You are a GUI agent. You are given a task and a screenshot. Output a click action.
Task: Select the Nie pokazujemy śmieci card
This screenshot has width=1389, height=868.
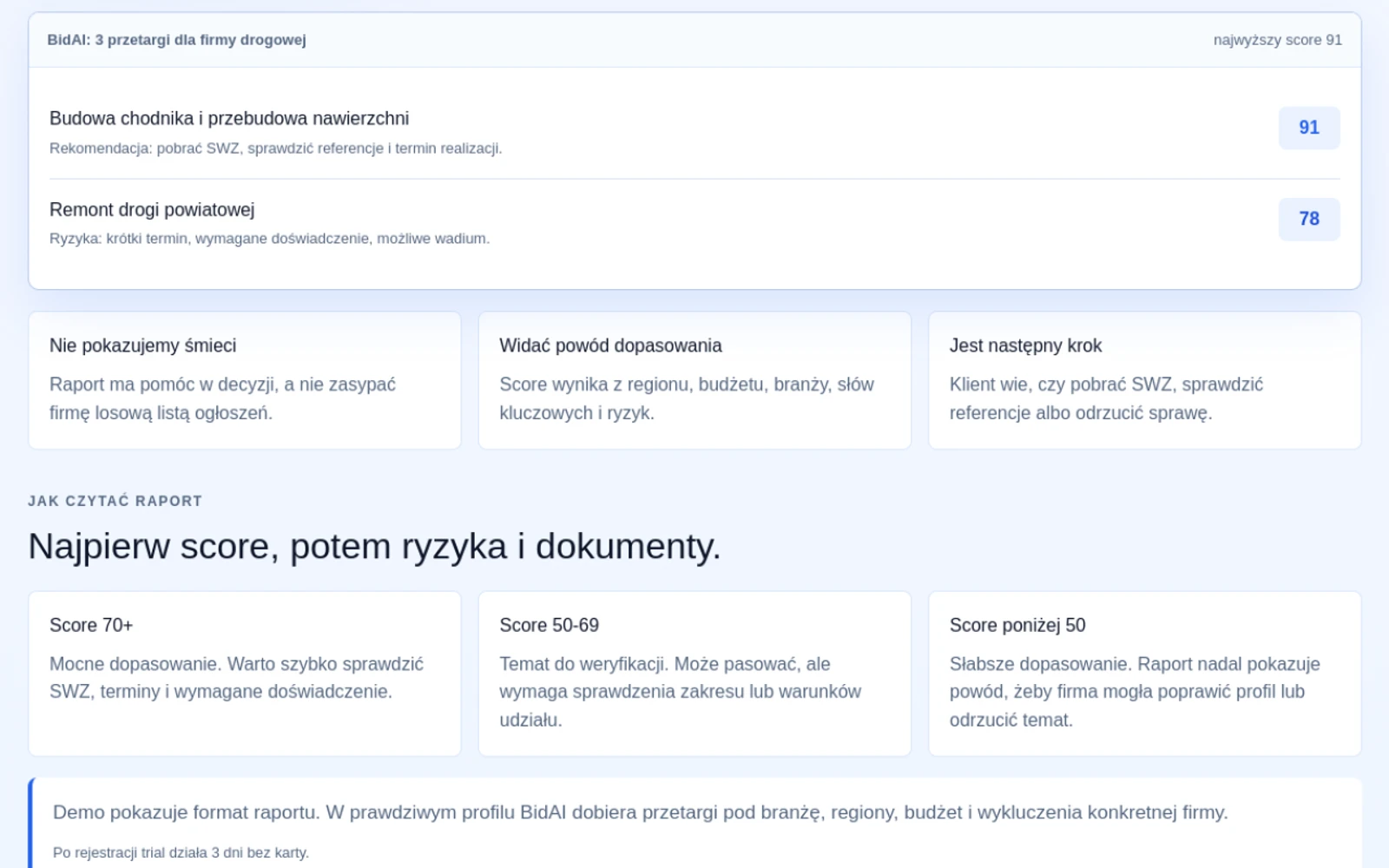pos(245,380)
